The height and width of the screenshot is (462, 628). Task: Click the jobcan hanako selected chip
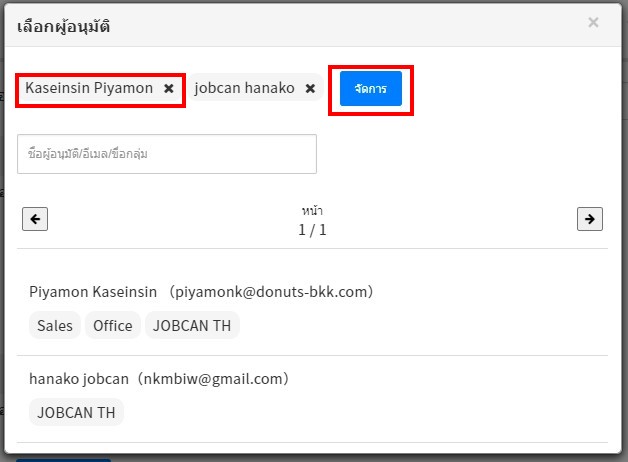[x=244, y=88]
